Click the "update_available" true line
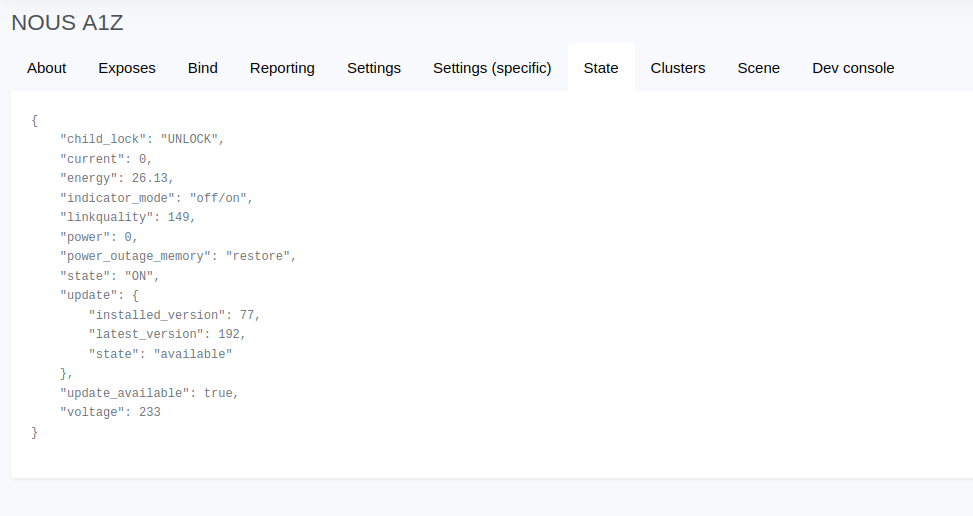The height and width of the screenshot is (516, 973). (149, 393)
